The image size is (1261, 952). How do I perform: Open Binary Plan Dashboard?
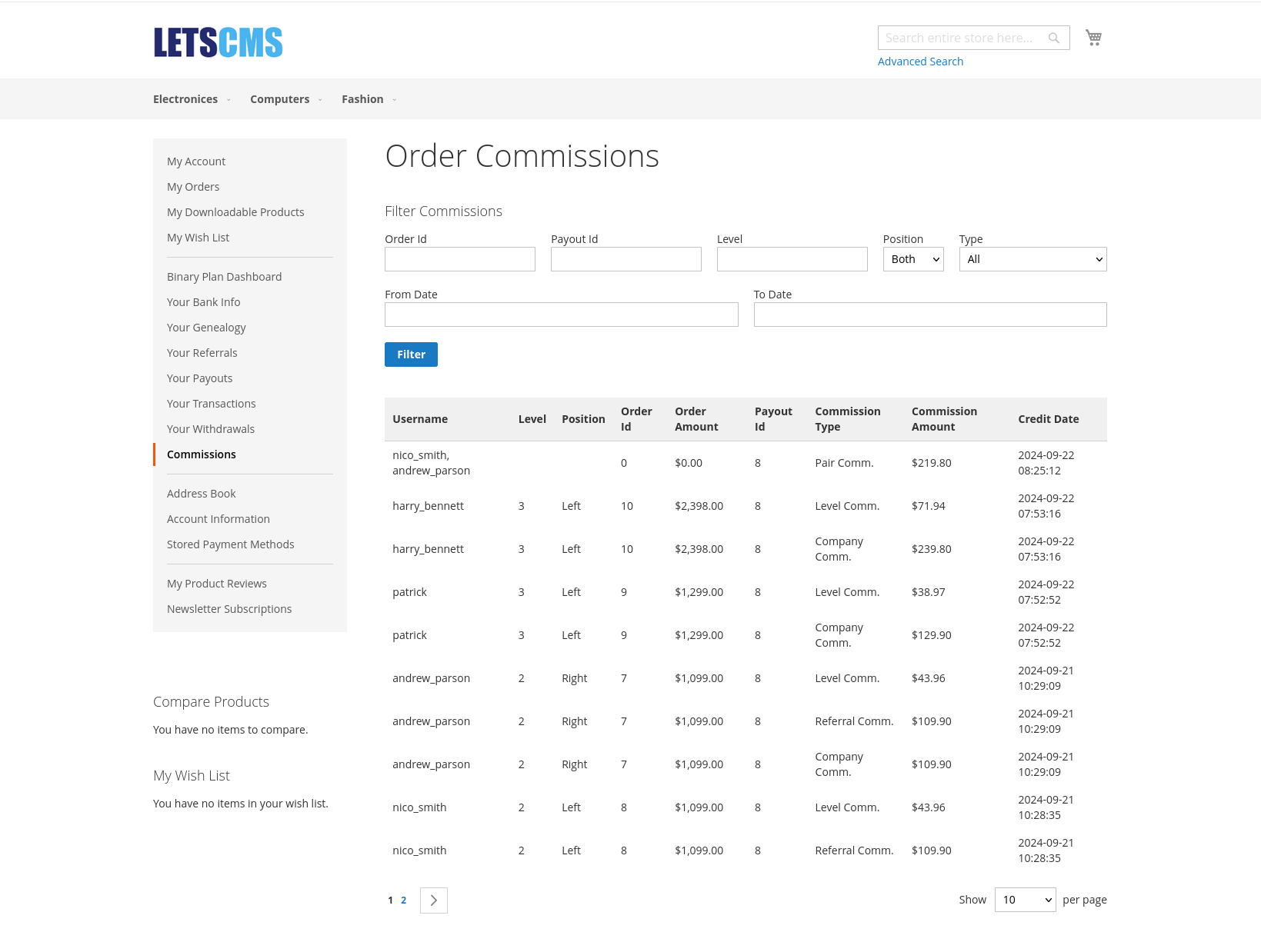point(224,276)
